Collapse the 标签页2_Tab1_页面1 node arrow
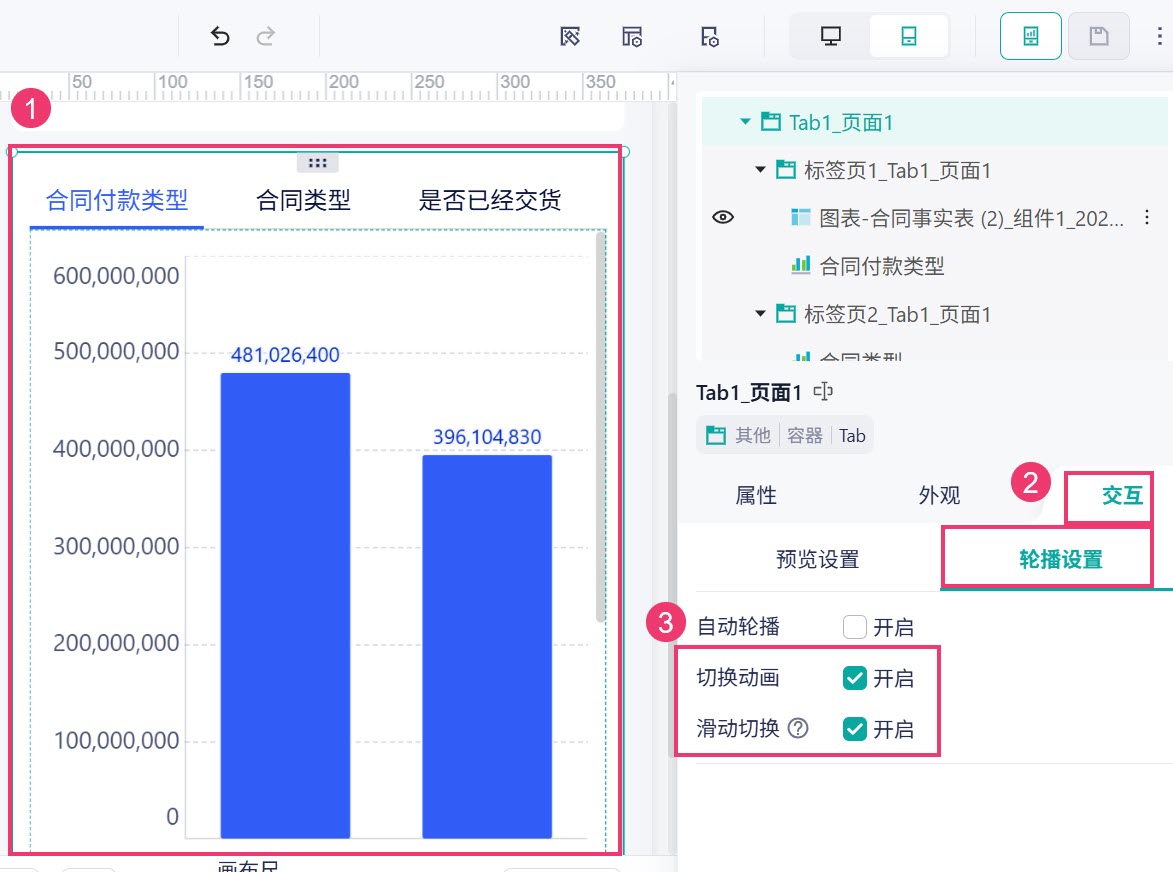Screen dimensions: 1173x872 760,313
